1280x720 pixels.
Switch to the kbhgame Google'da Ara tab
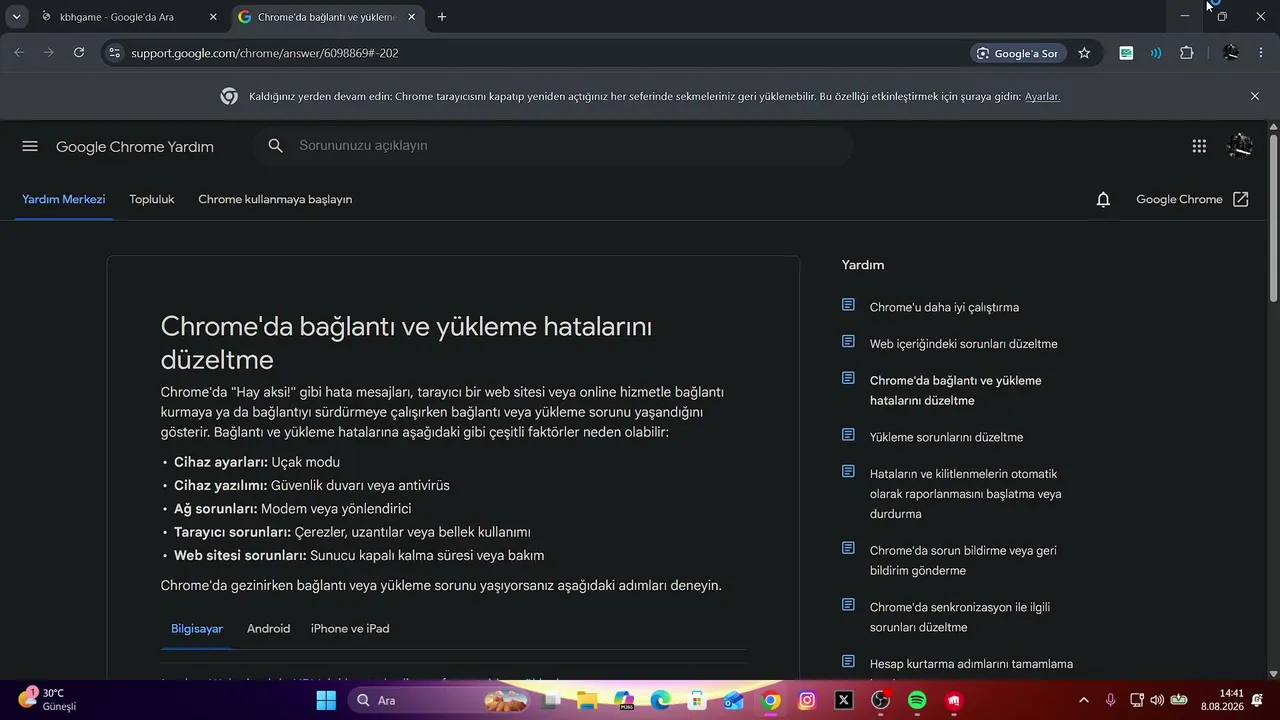pyautogui.click(x=128, y=17)
